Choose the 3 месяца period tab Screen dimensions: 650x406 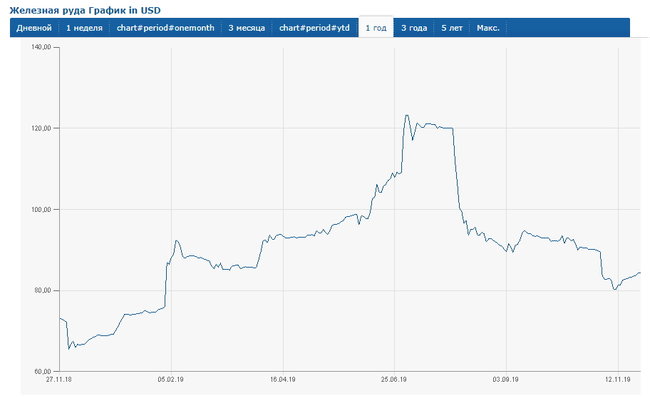246,28
